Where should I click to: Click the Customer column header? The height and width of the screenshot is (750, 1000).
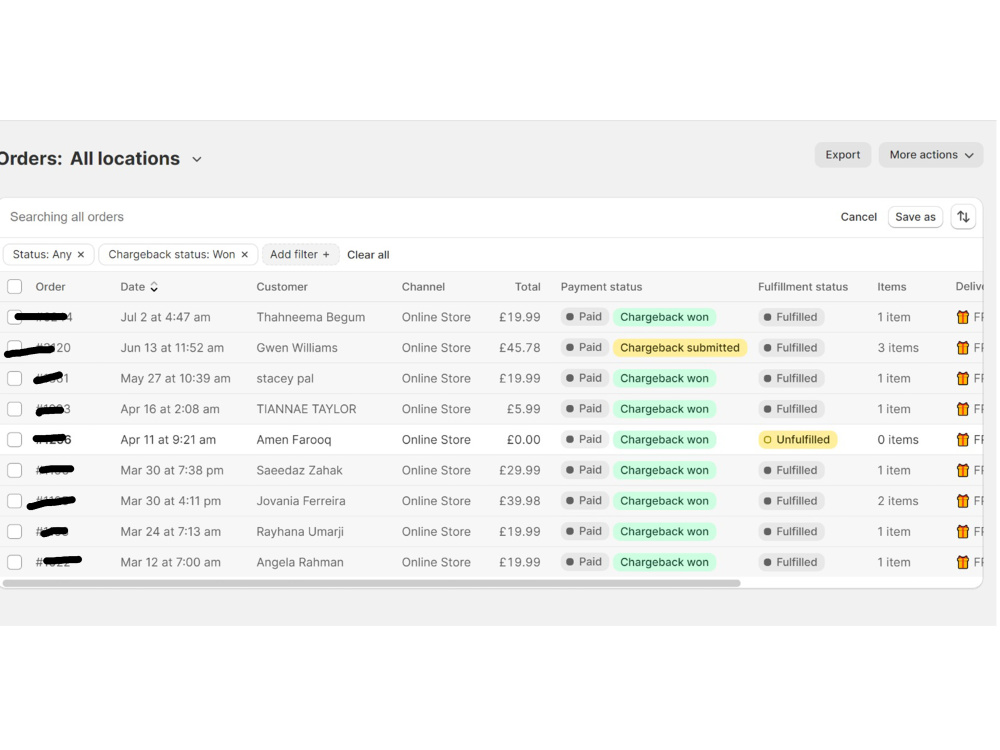coord(282,287)
